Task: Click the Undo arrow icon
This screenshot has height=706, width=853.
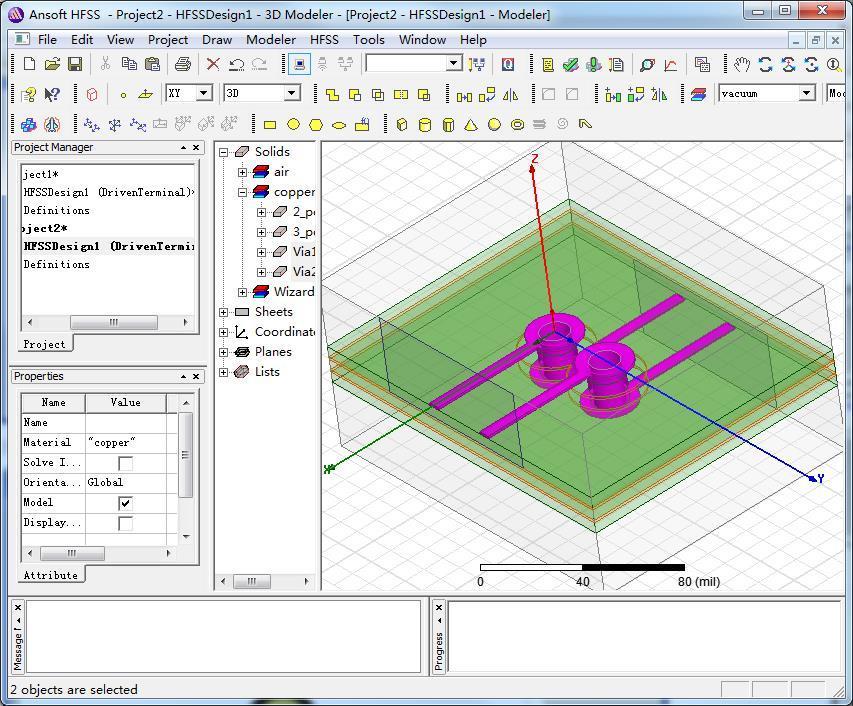Action: pyautogui.click(x=236, y=64)
